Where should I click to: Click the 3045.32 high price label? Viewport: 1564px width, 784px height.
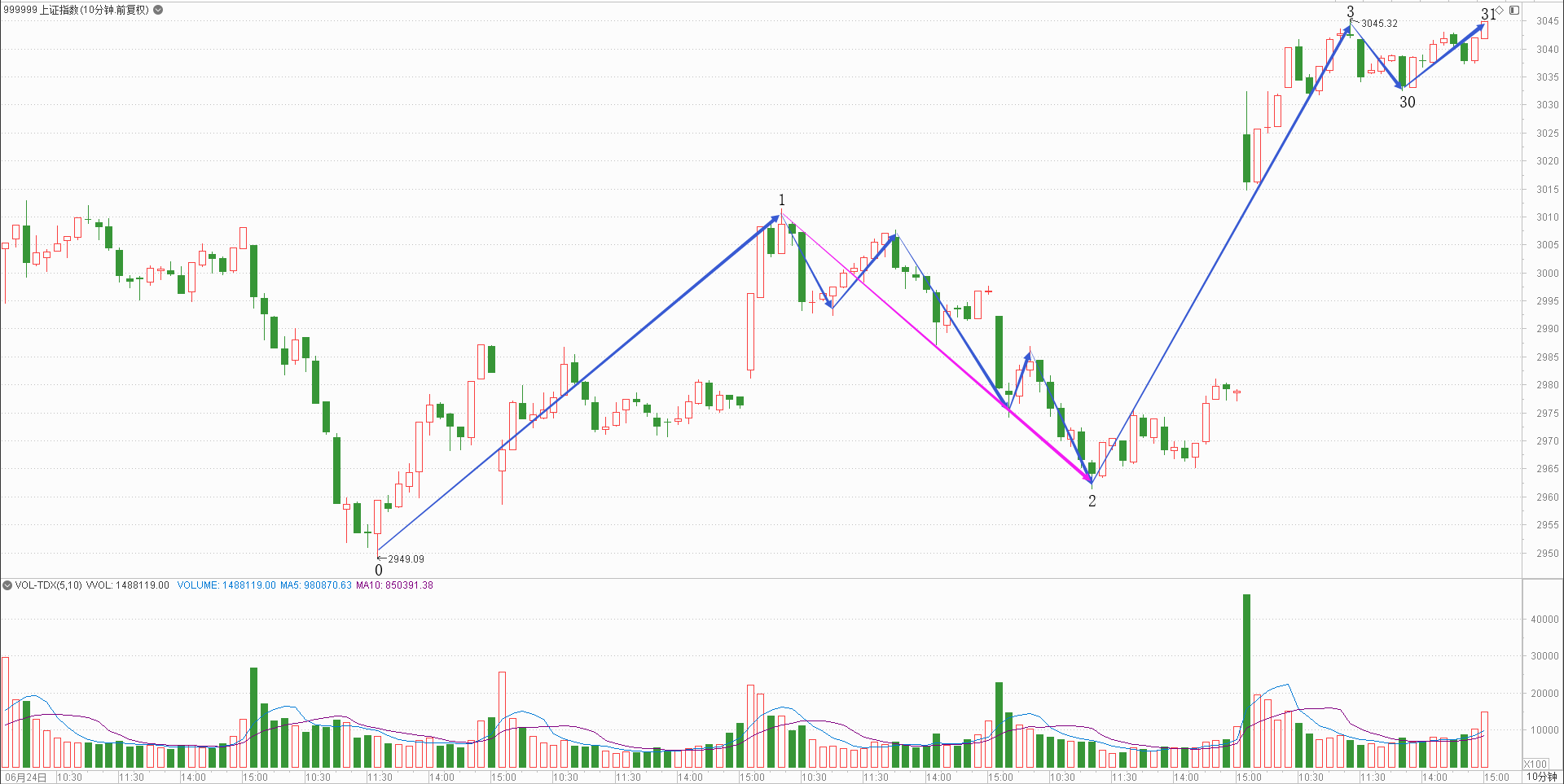pyautogui.click(x=1379, y=24)
